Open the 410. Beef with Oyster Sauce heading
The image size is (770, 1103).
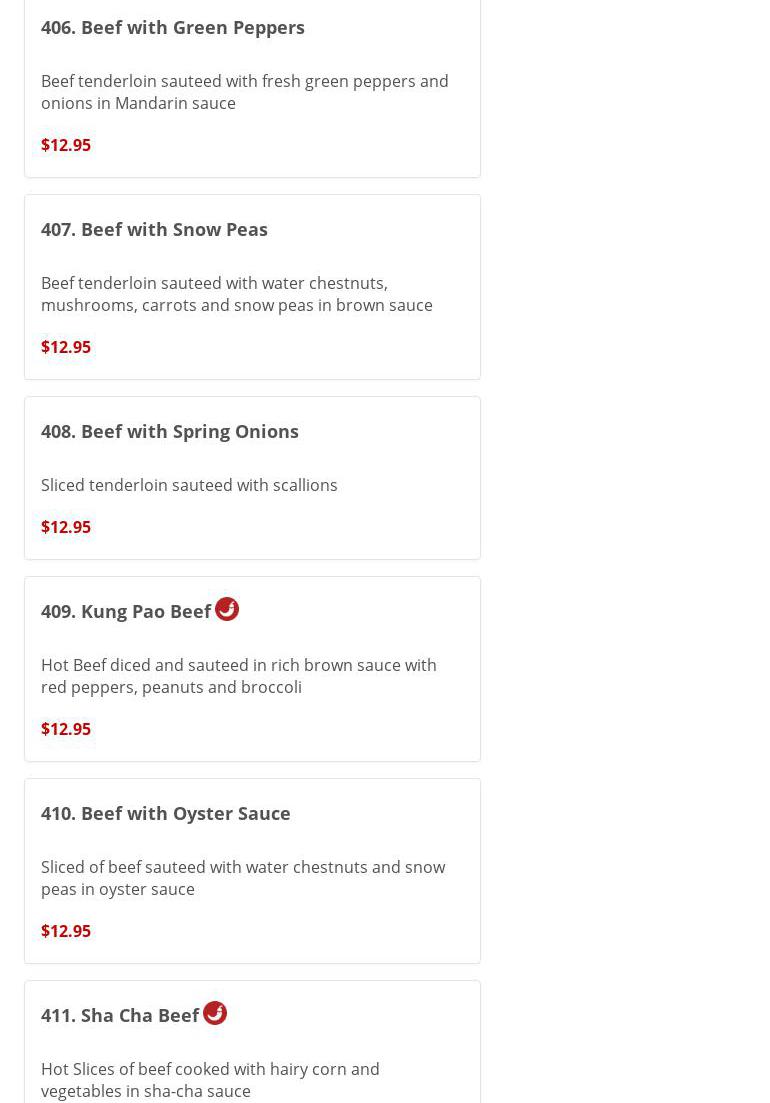pyautogui.click(x=166, y=813)
